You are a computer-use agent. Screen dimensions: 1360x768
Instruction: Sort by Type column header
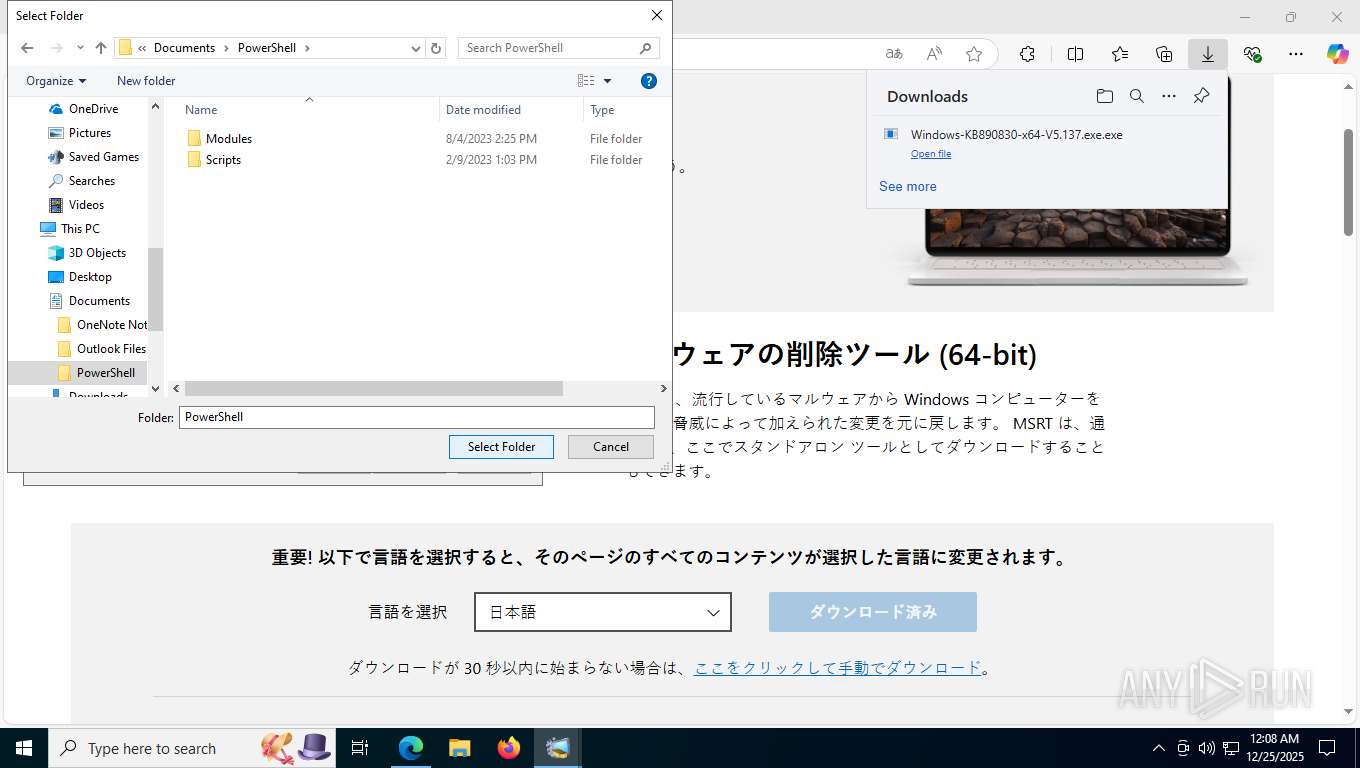[x=602, y=110]
